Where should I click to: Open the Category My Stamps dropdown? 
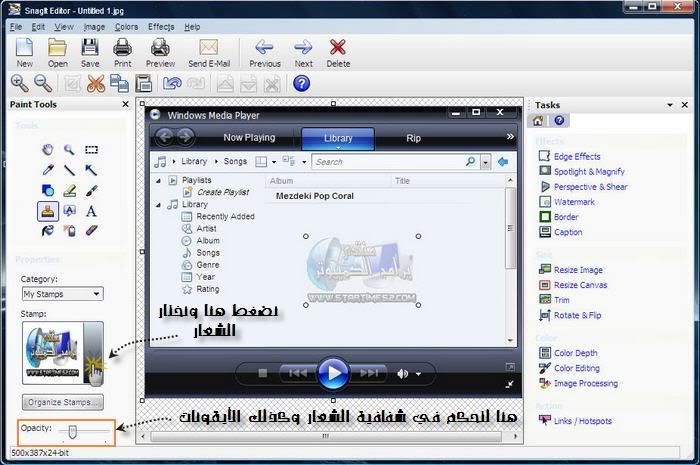pos(62,294)
